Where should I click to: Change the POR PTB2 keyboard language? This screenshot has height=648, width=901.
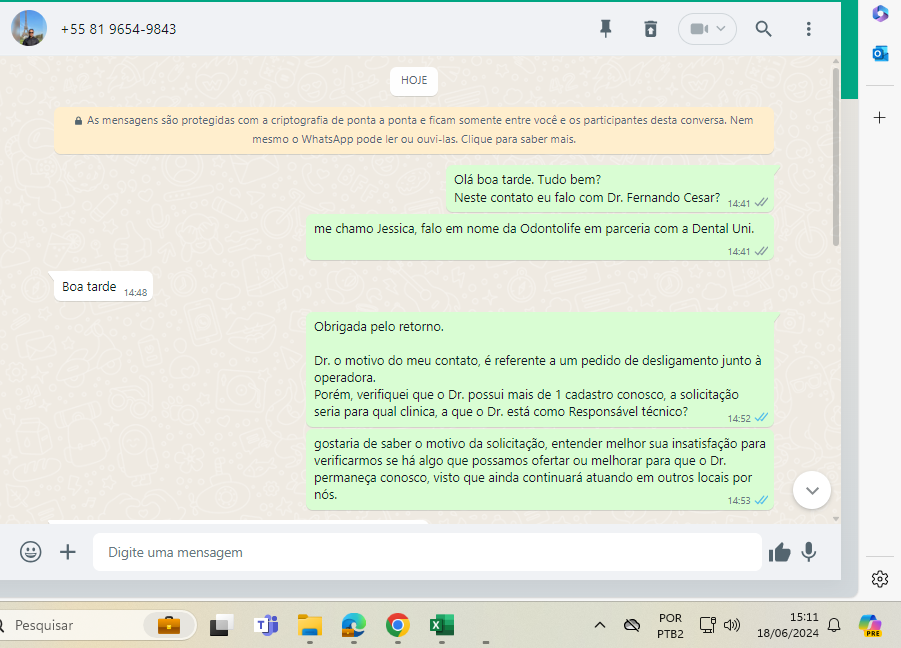point(671,626)
